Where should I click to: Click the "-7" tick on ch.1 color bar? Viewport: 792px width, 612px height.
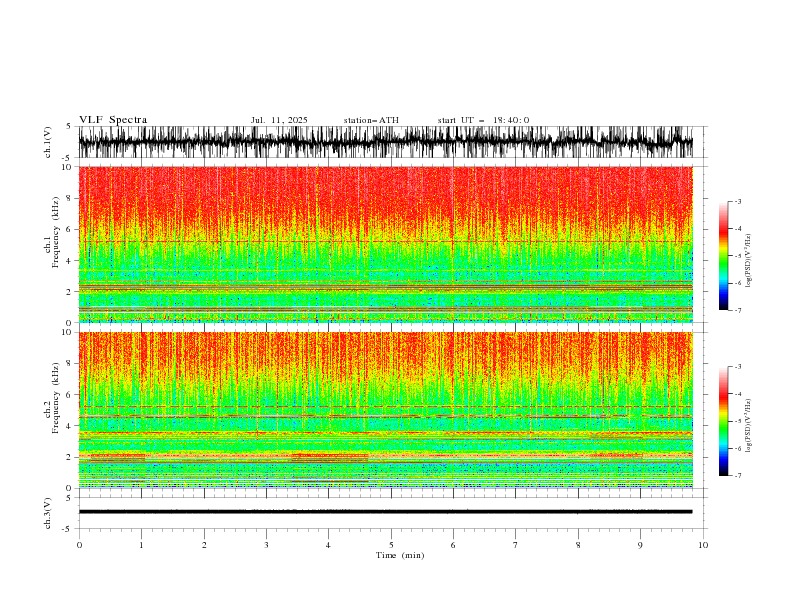coord(738,310)
